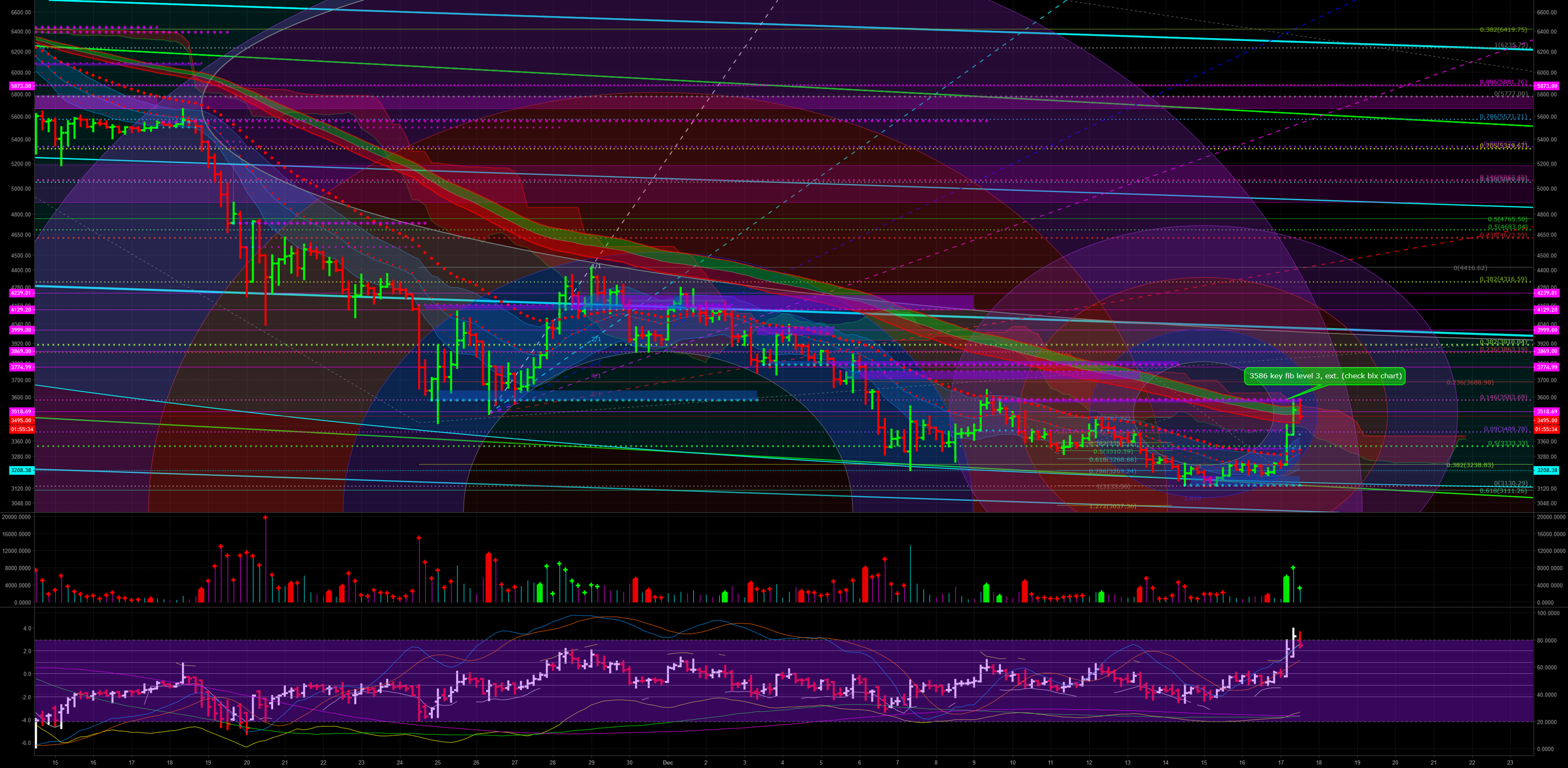Click the magenta 3518.69 price label on right scale

pyautogui.click(x=1547, y=412)
